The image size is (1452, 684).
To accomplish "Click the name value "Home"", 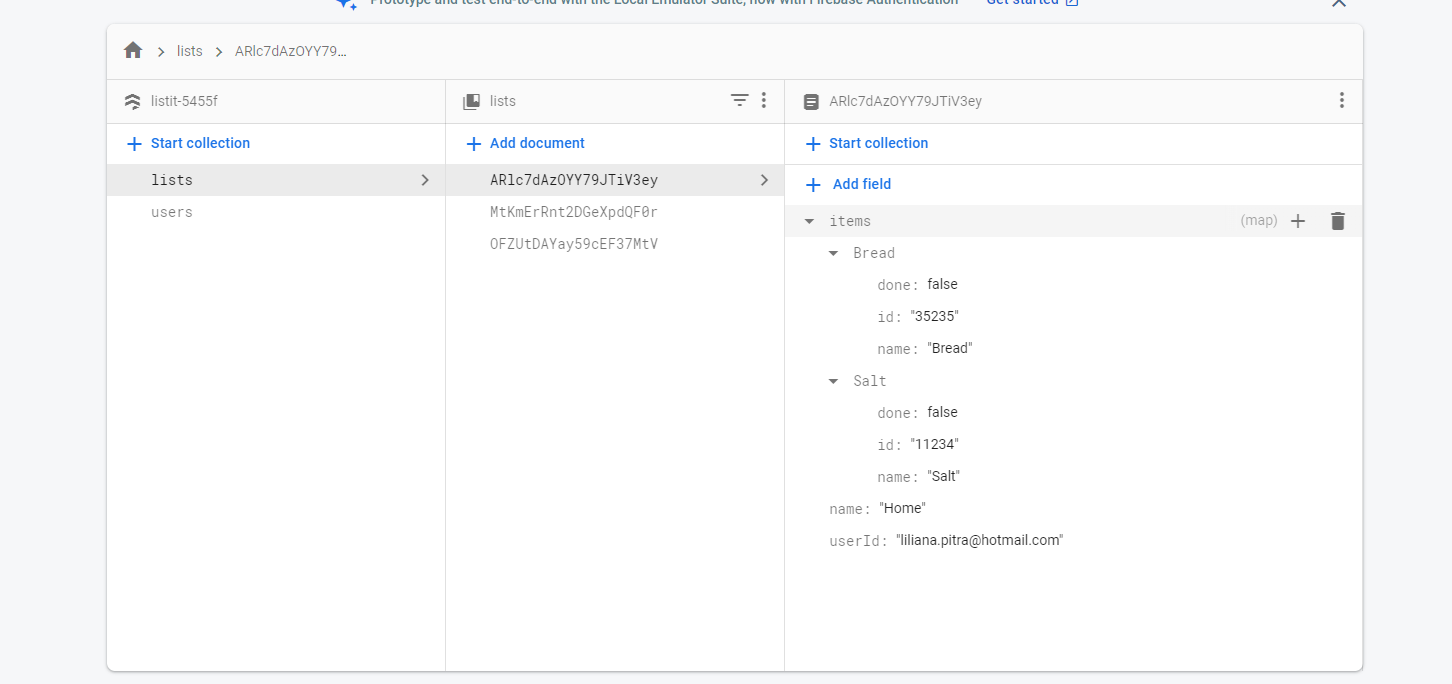I will (903, 508).
